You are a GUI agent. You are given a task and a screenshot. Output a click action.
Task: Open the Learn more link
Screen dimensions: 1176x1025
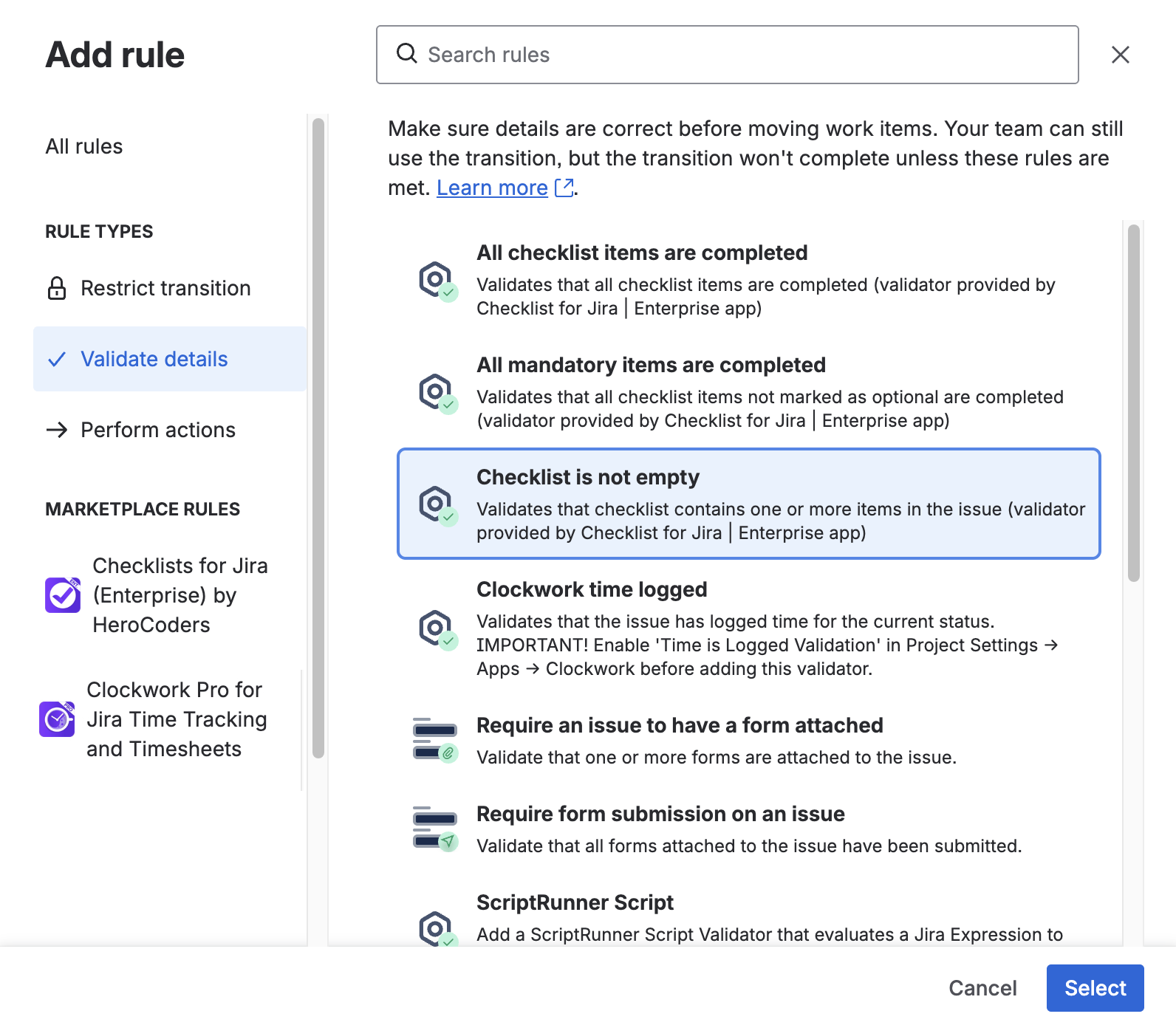[x=492, y=188]
